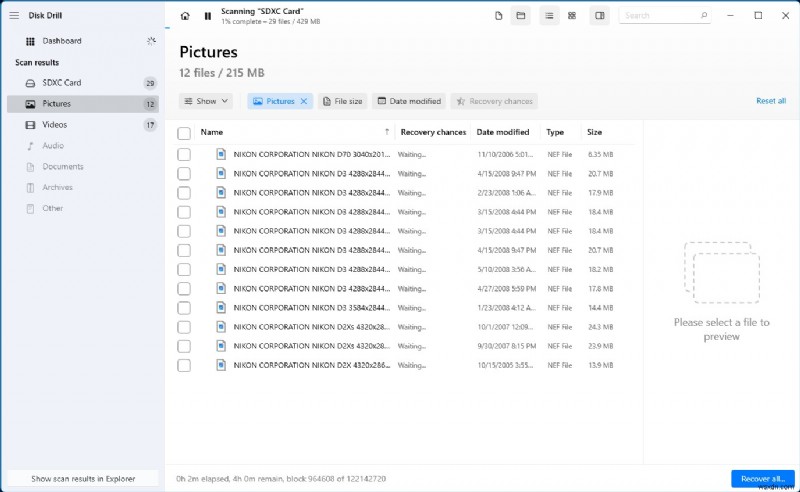Screen dimensions: 800x492
Task: Click file icon of the 14.4 MB row
Action: (x=221, y=307)
